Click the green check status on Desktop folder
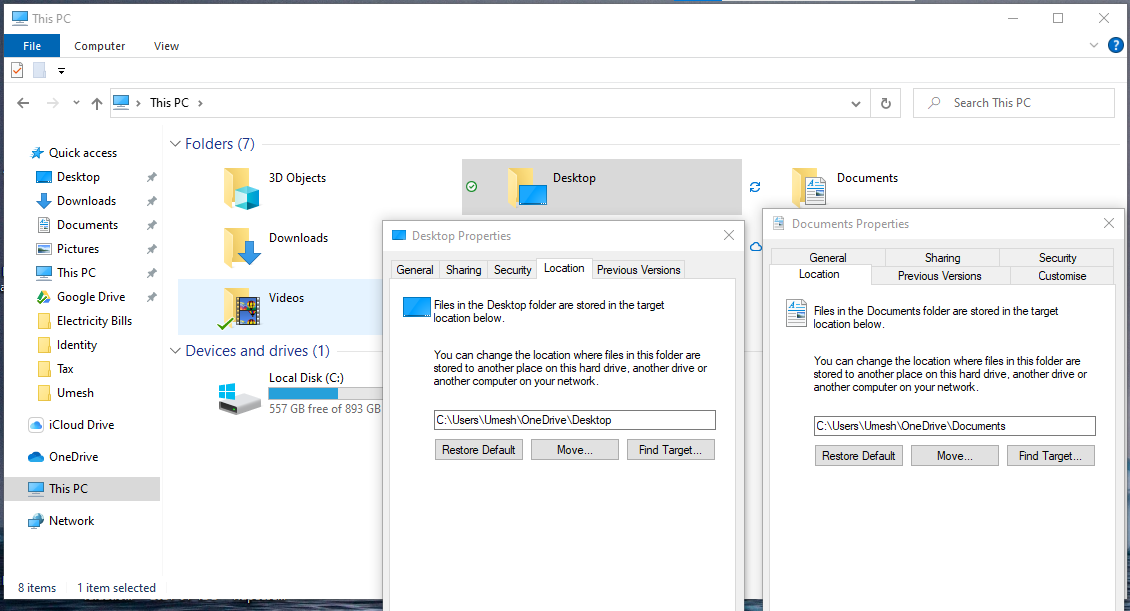This screenshot has width=1130, height=611. click(471, 187)
